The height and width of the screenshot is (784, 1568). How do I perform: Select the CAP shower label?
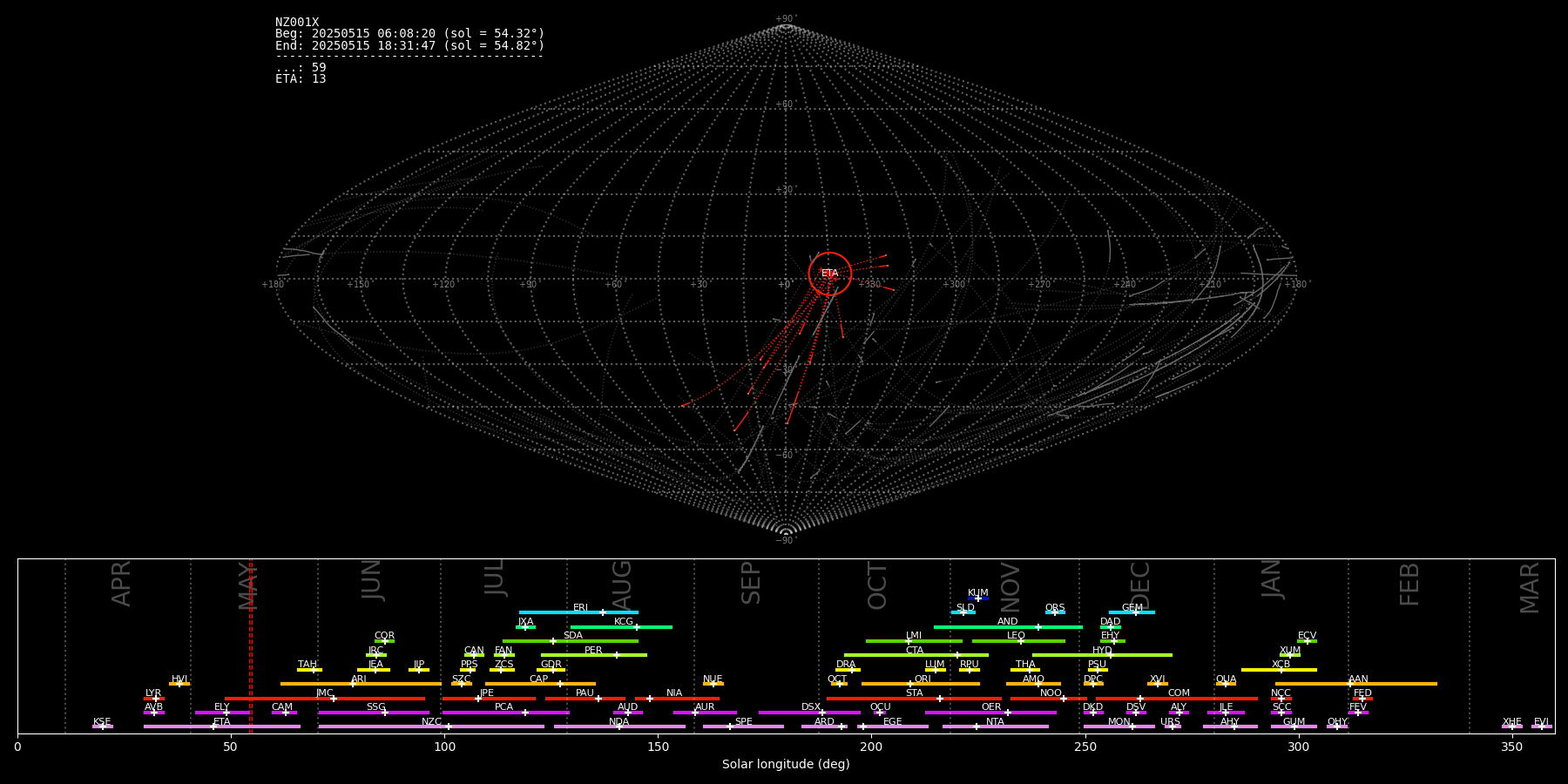pos(538,679)
